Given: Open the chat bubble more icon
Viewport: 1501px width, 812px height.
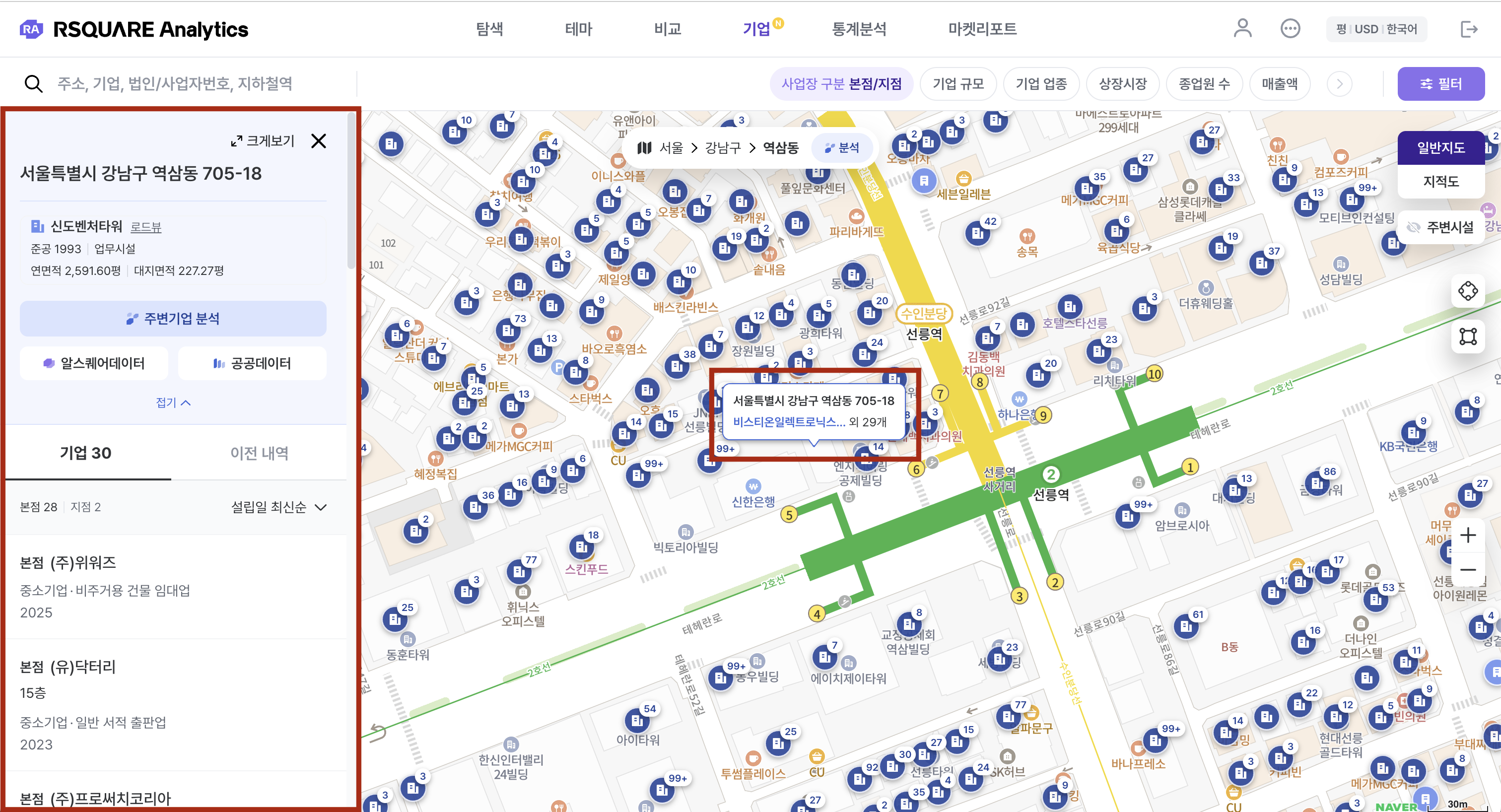Looking at the screenshot, I should pyautogui.click(x=1290, y=29).
